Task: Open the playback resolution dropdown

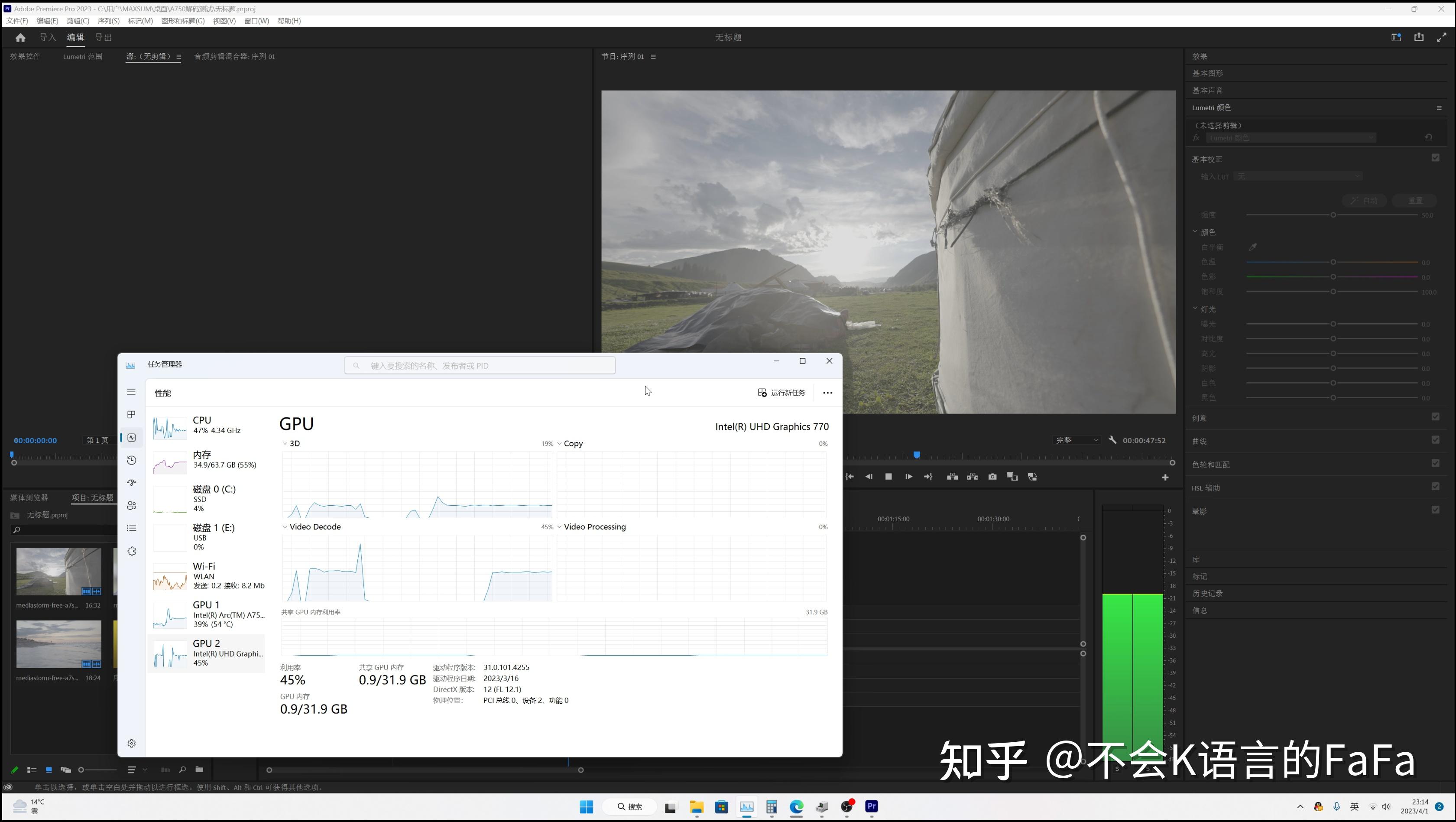Action: [x=1077, y=440]
